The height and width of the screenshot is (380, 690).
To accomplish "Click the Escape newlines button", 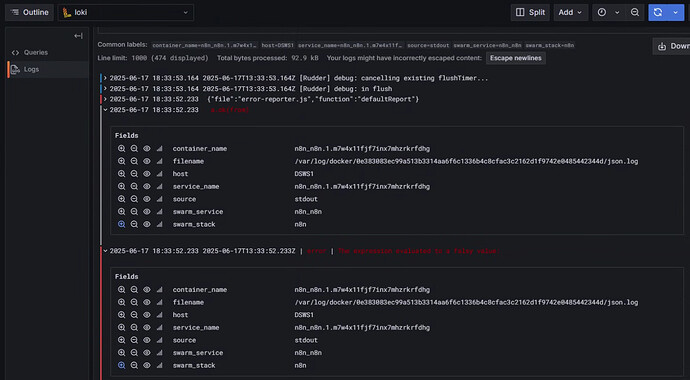I will tap(516, 58).
